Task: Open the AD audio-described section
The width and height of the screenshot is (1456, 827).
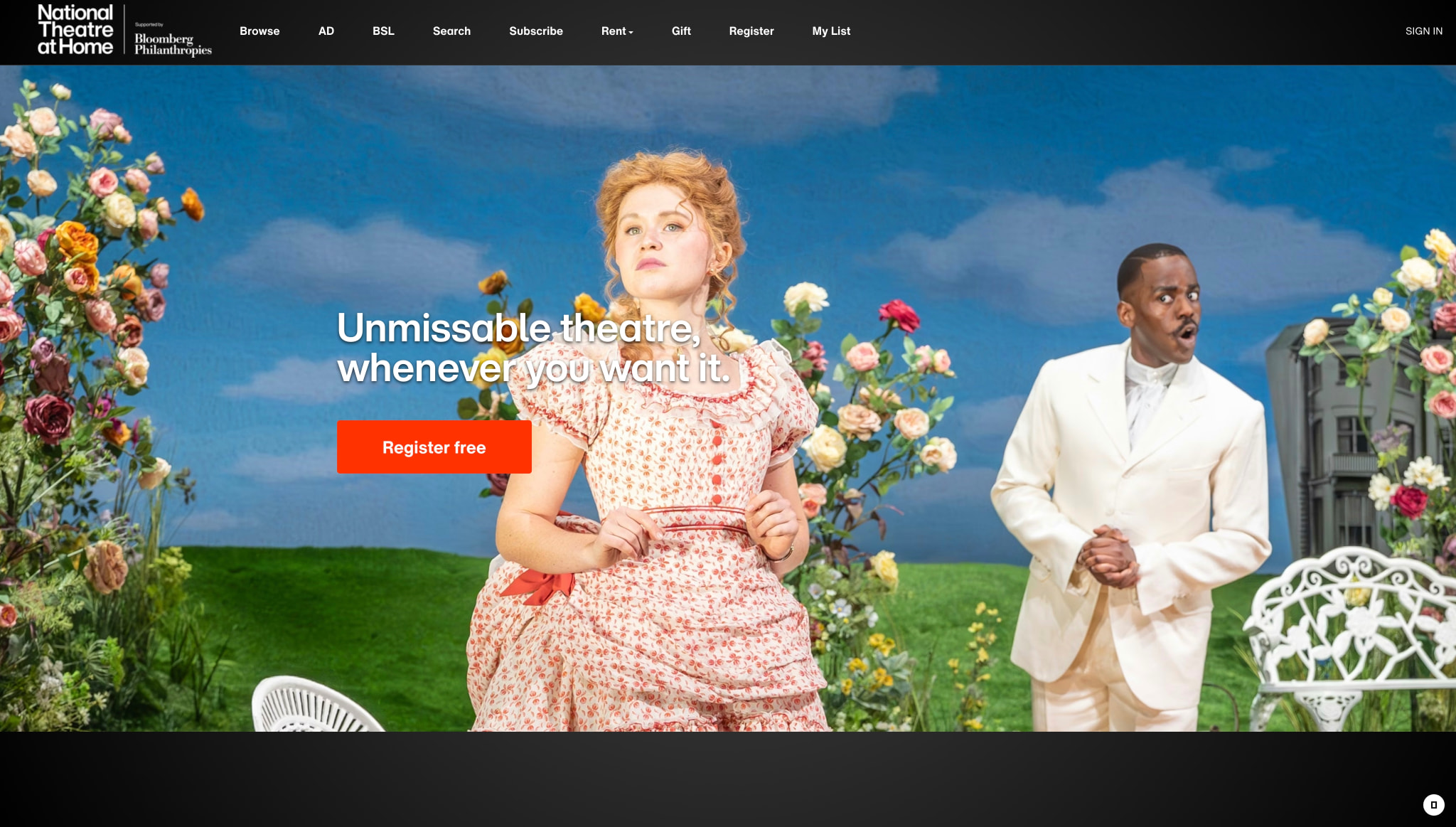Action: coord(326,31)
